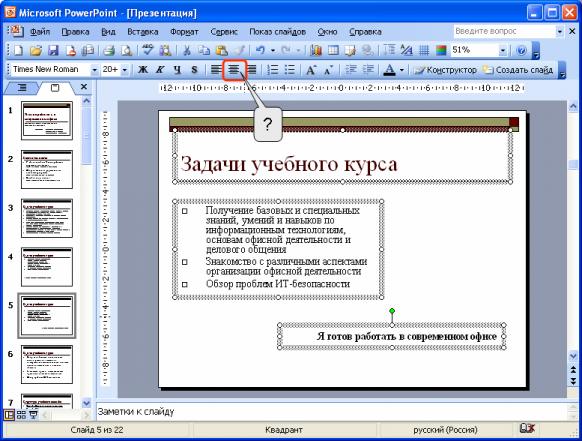Undo the last action
The height and width of the screenshot is (441, 582).
[260, 50]
